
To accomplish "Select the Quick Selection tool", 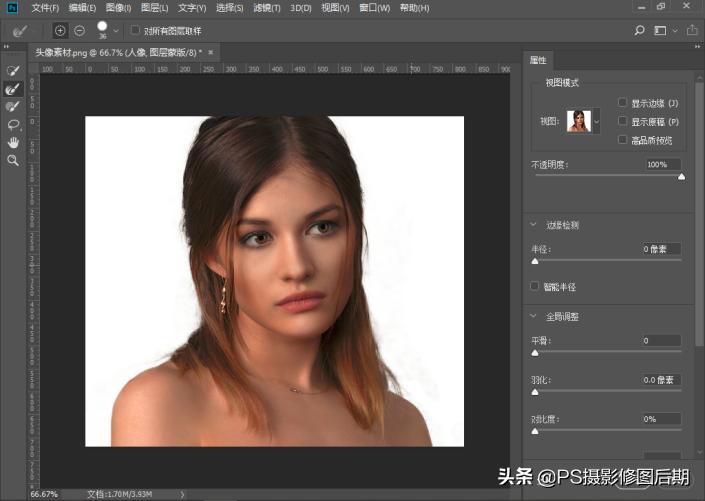I will [13, 71].
